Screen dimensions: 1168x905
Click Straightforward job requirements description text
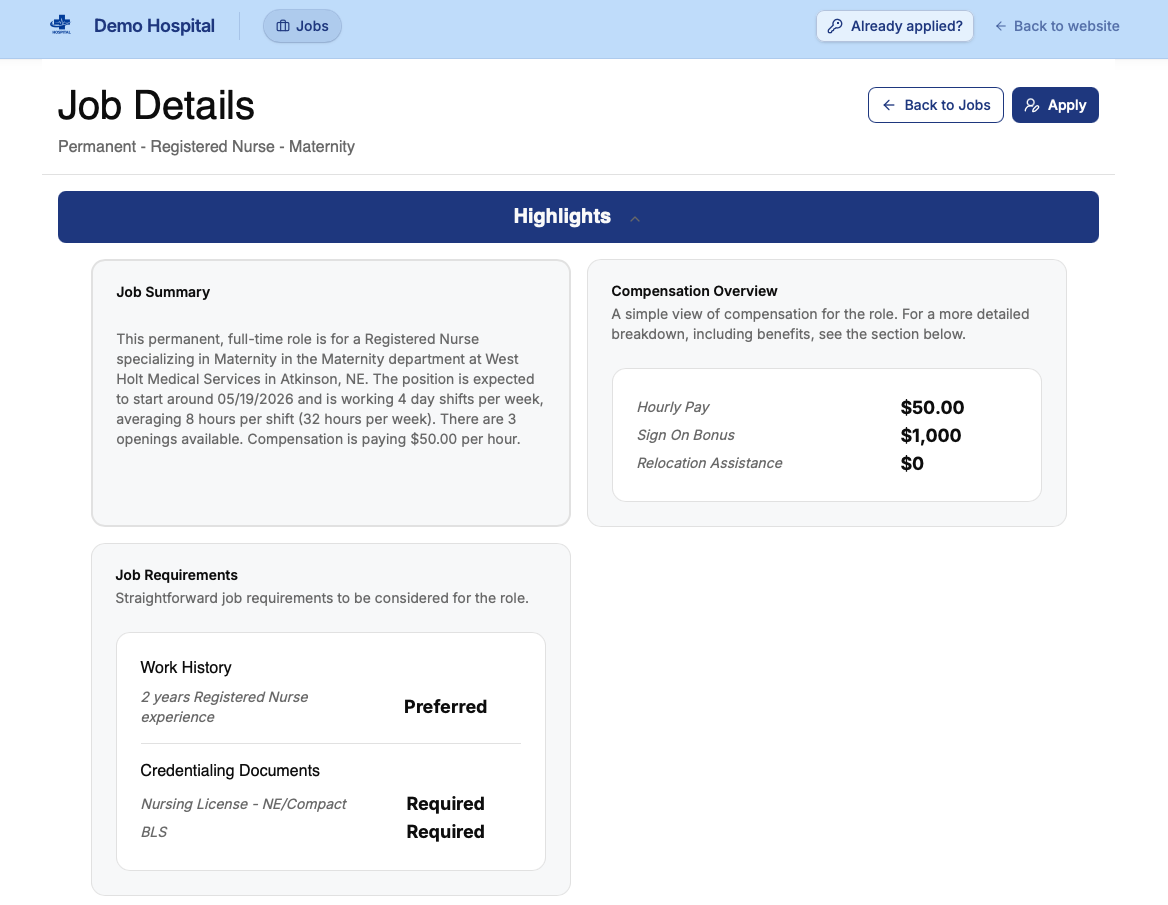[x=322, y=598]
